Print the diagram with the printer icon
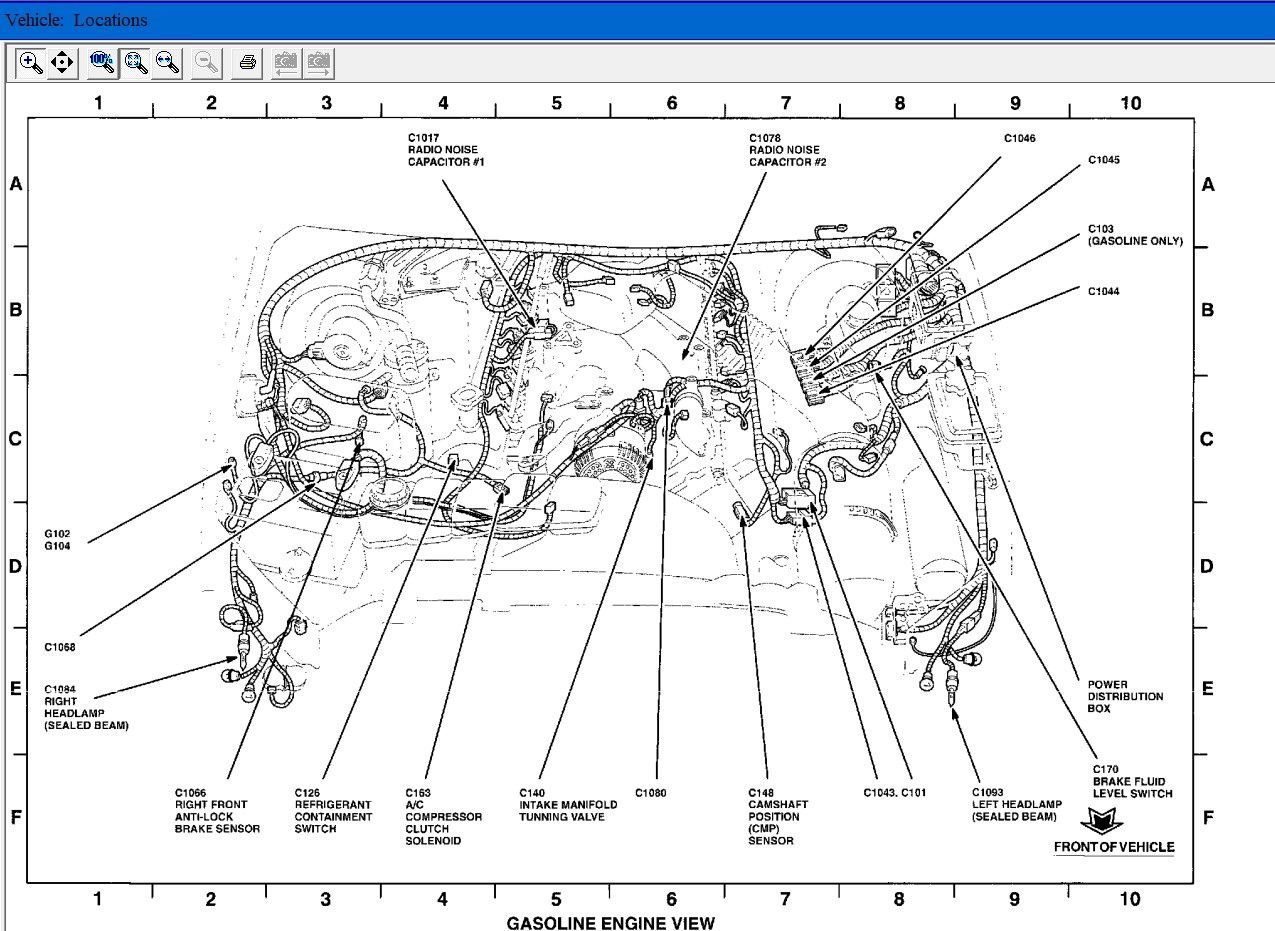 point(248,63)
